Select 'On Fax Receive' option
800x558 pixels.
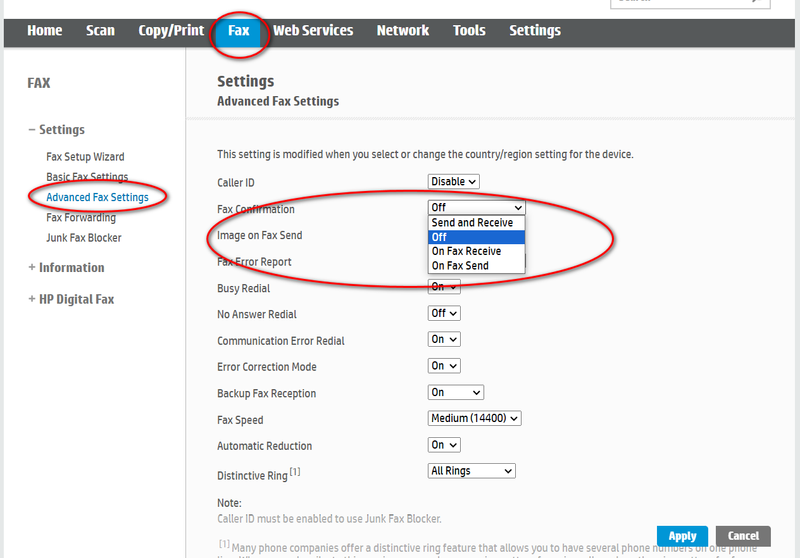coord(466,251)
